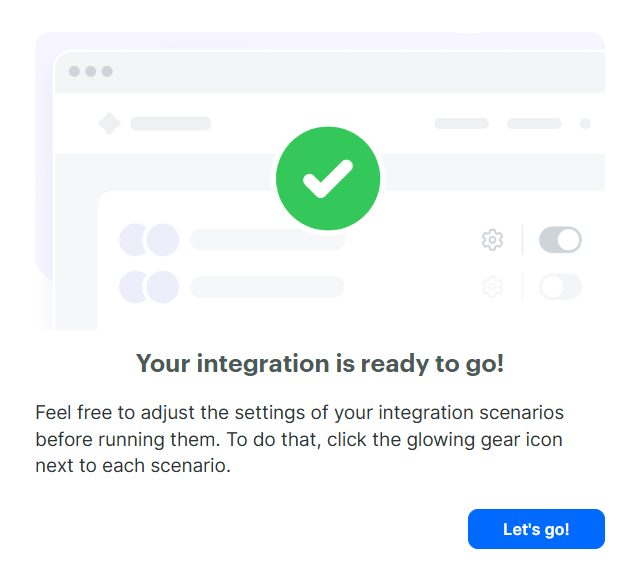The width and height of the screenshot is (639, 566).
Task: Select the second placeholder nav pill in header
Action: 534,123
